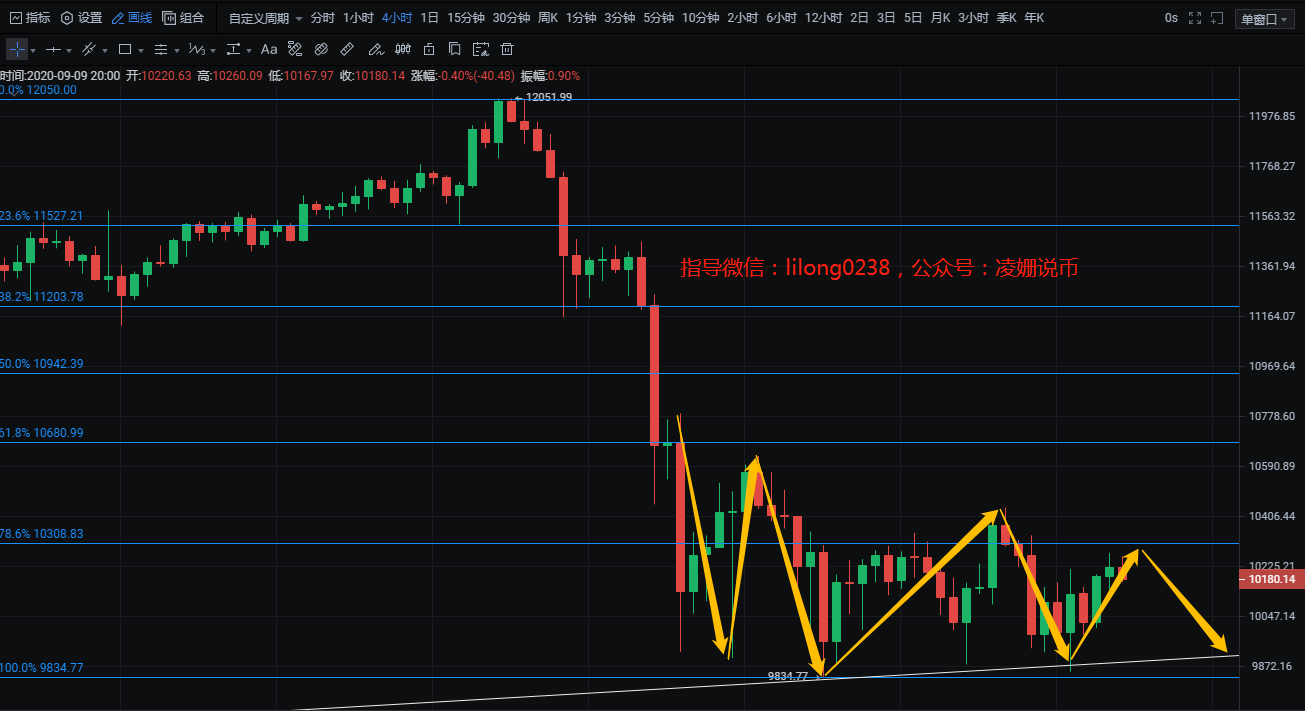The height and width of the screenshot is (711, 1305).
Task: Choose the Aa text annotation tool
Action: point(269,49)
